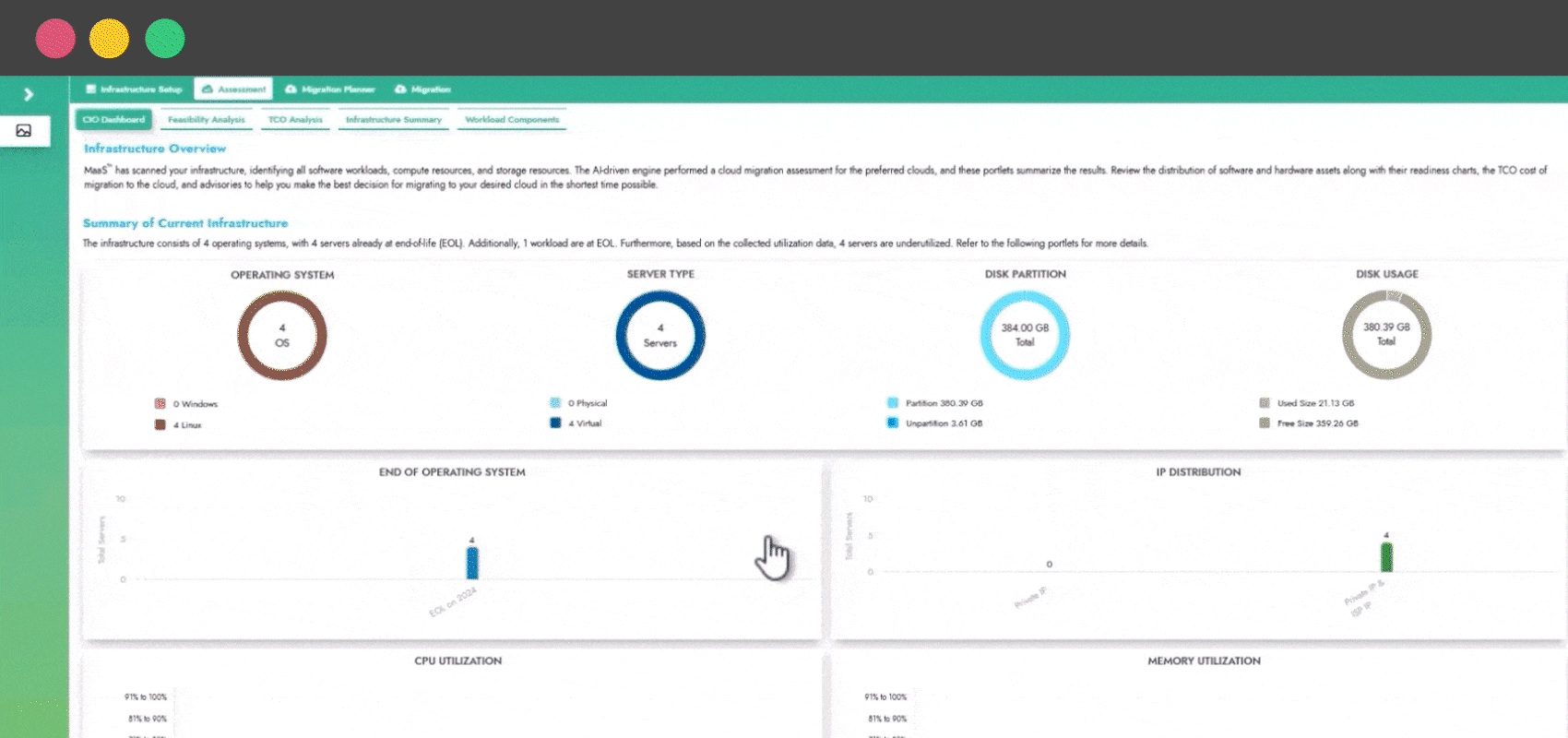
Task: Click the Operating System donut chart
Action: [x=282, y=336]
